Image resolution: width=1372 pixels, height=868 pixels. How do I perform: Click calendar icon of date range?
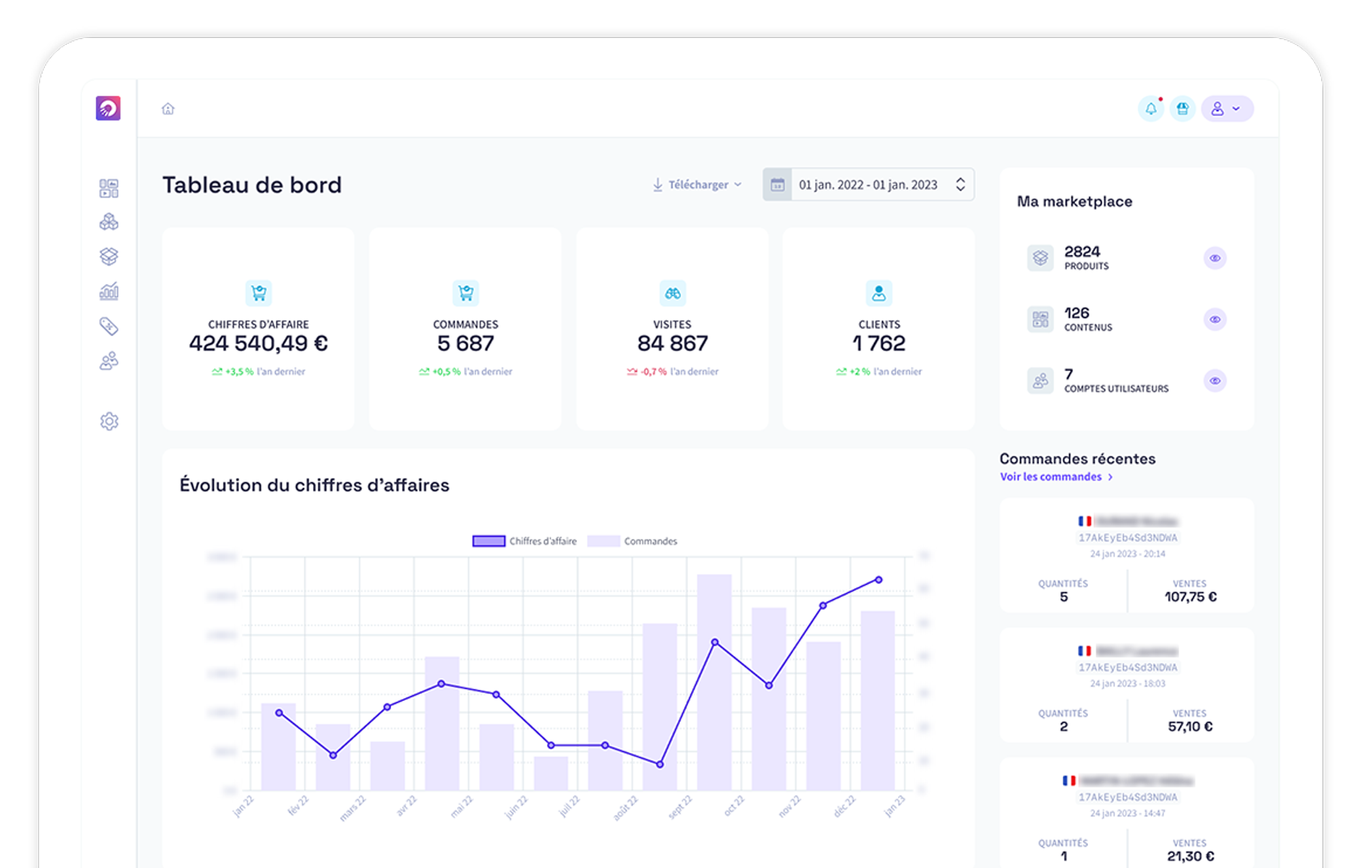(777, 185)
